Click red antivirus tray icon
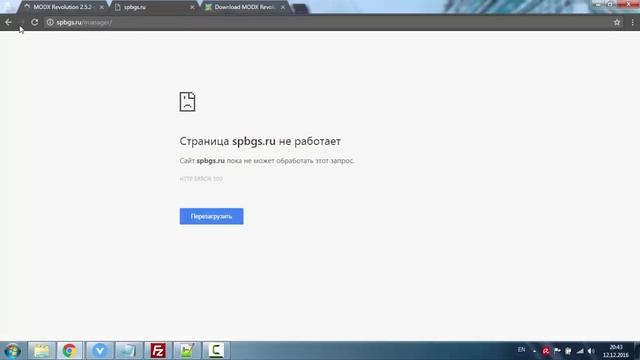The height and width of the screenshot is (360, 640). click(546, 351)
